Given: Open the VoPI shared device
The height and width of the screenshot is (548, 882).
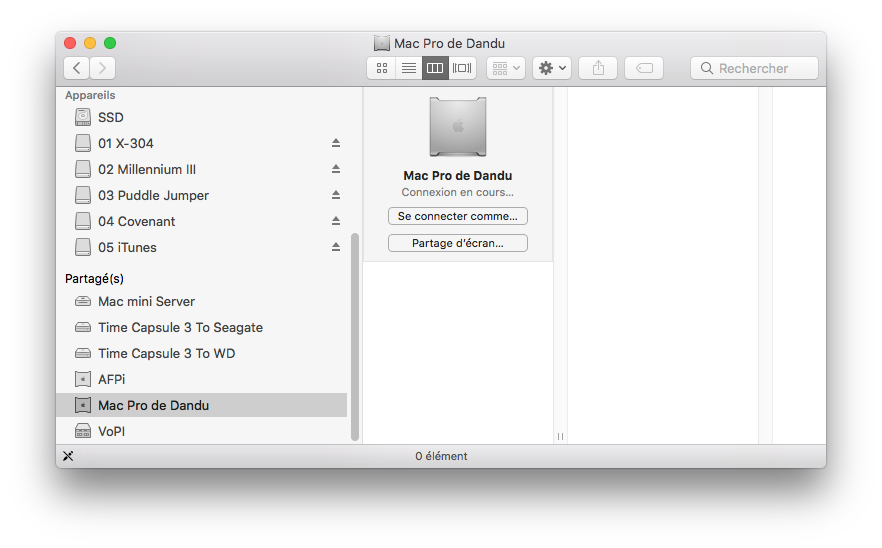Looking at the screenshot, I should pos(201,430).
